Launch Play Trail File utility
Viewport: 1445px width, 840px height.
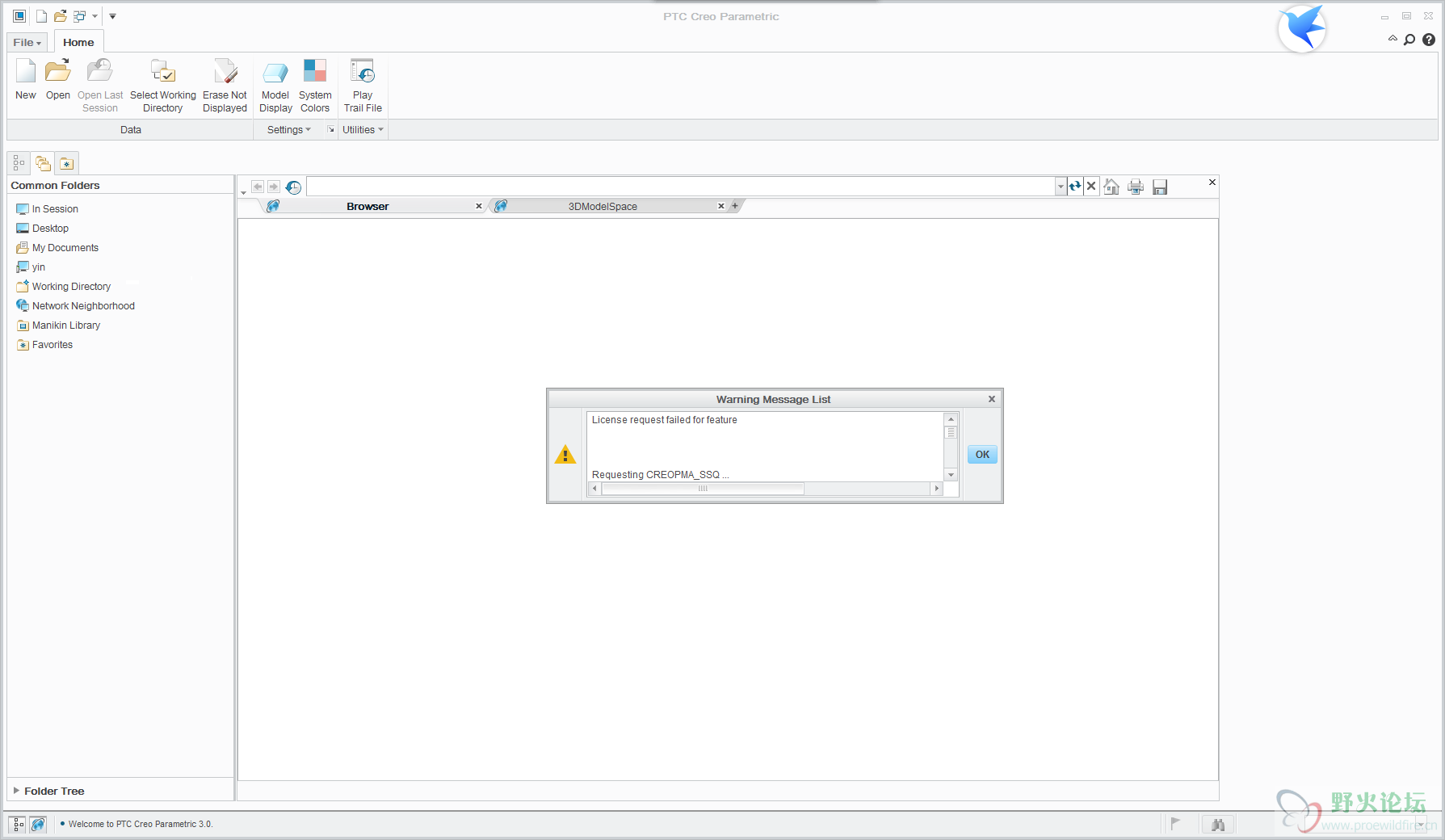coord(363,86)
